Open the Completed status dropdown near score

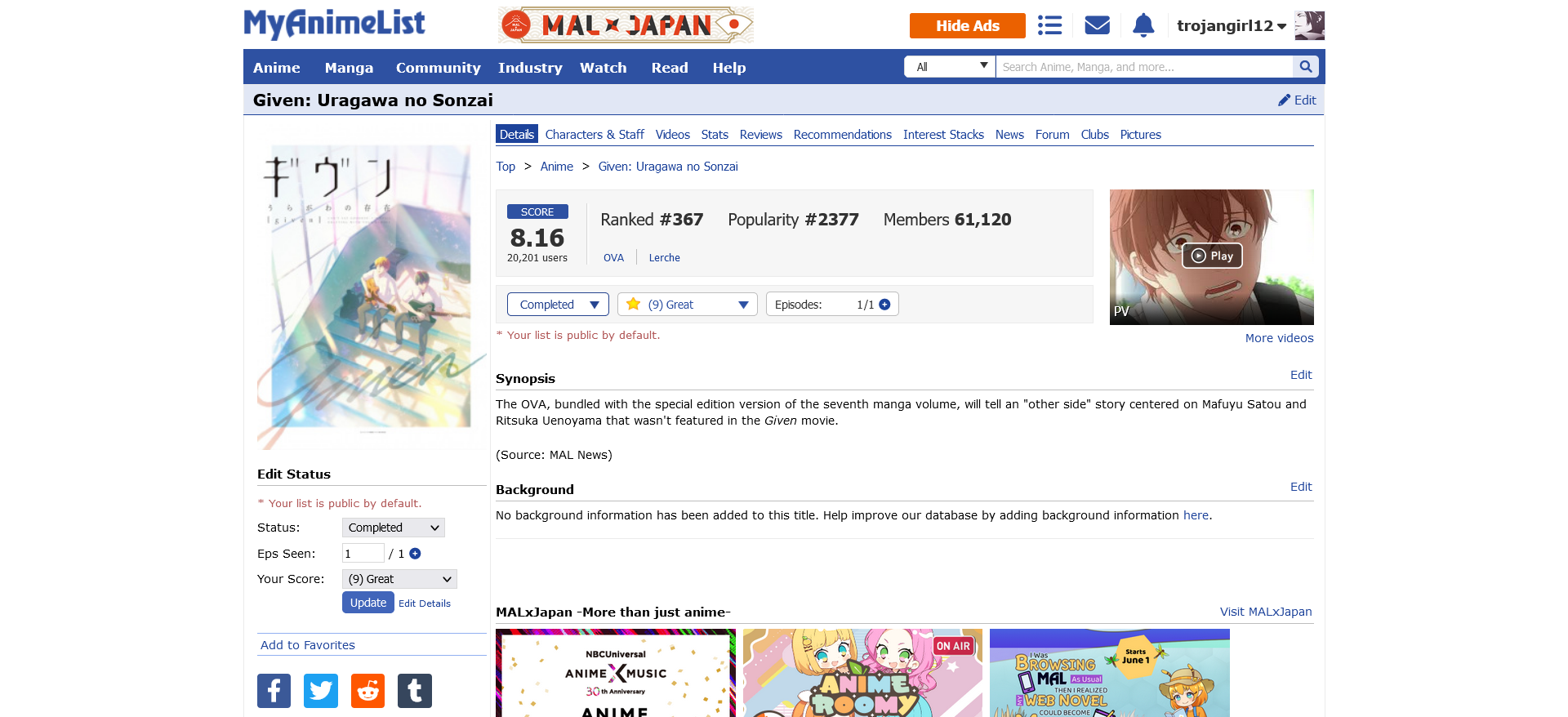pos(558,305)
